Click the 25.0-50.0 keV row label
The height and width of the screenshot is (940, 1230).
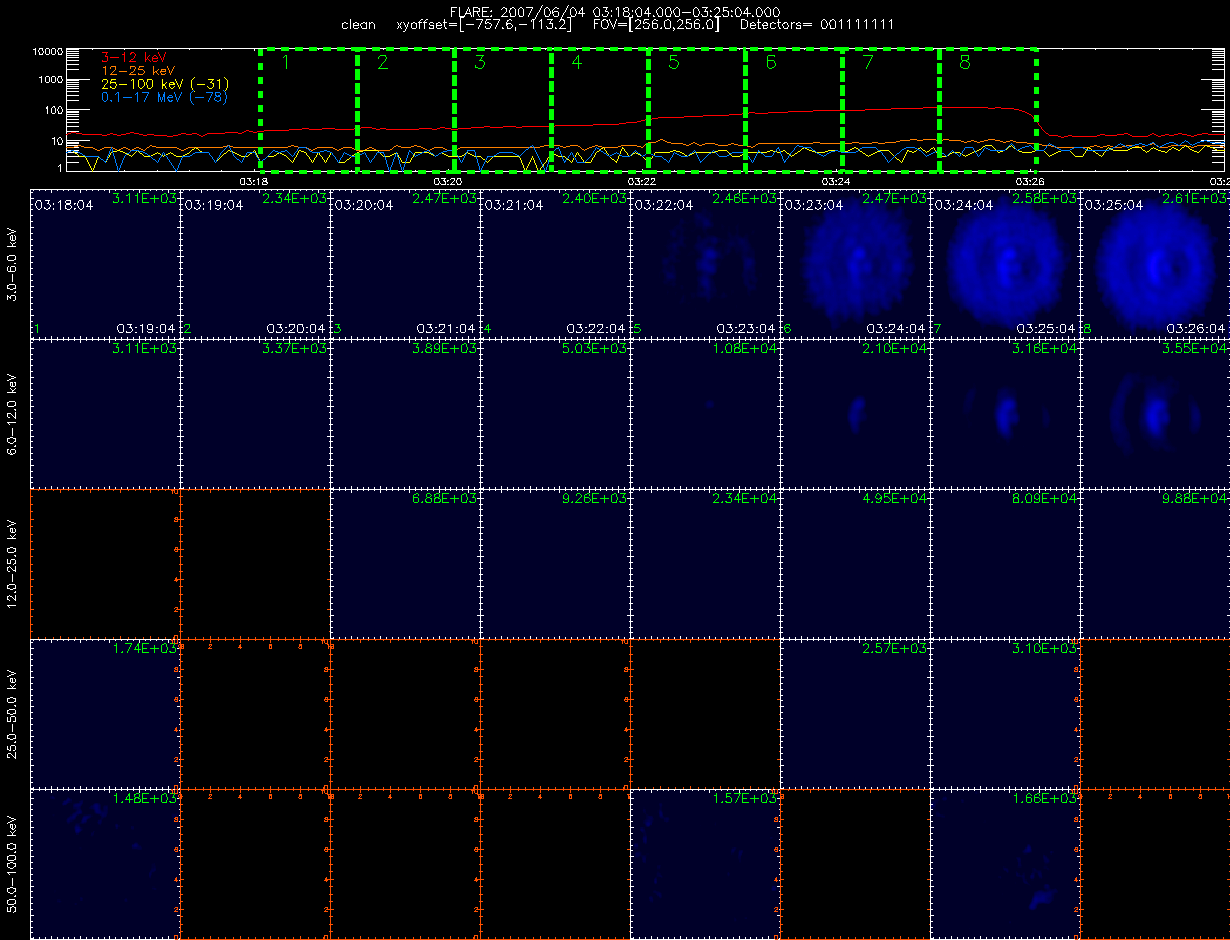pyautogui.click(x=12, y=713)
